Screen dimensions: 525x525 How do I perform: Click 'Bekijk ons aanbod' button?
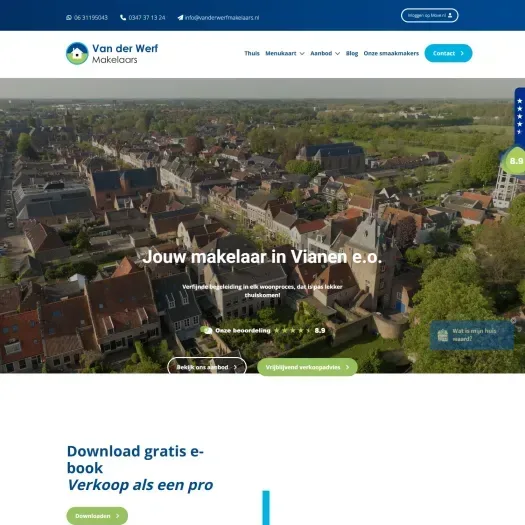point(207,366)
